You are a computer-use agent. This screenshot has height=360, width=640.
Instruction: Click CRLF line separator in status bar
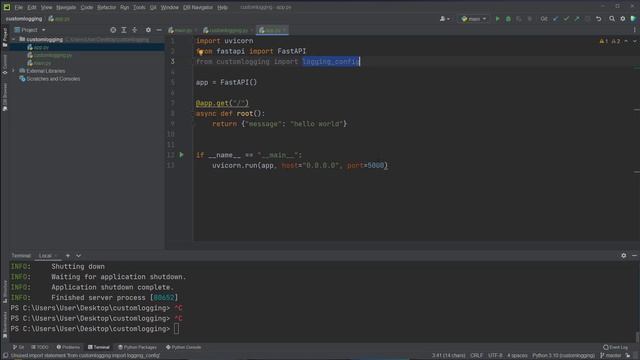(x=476, y=356)
